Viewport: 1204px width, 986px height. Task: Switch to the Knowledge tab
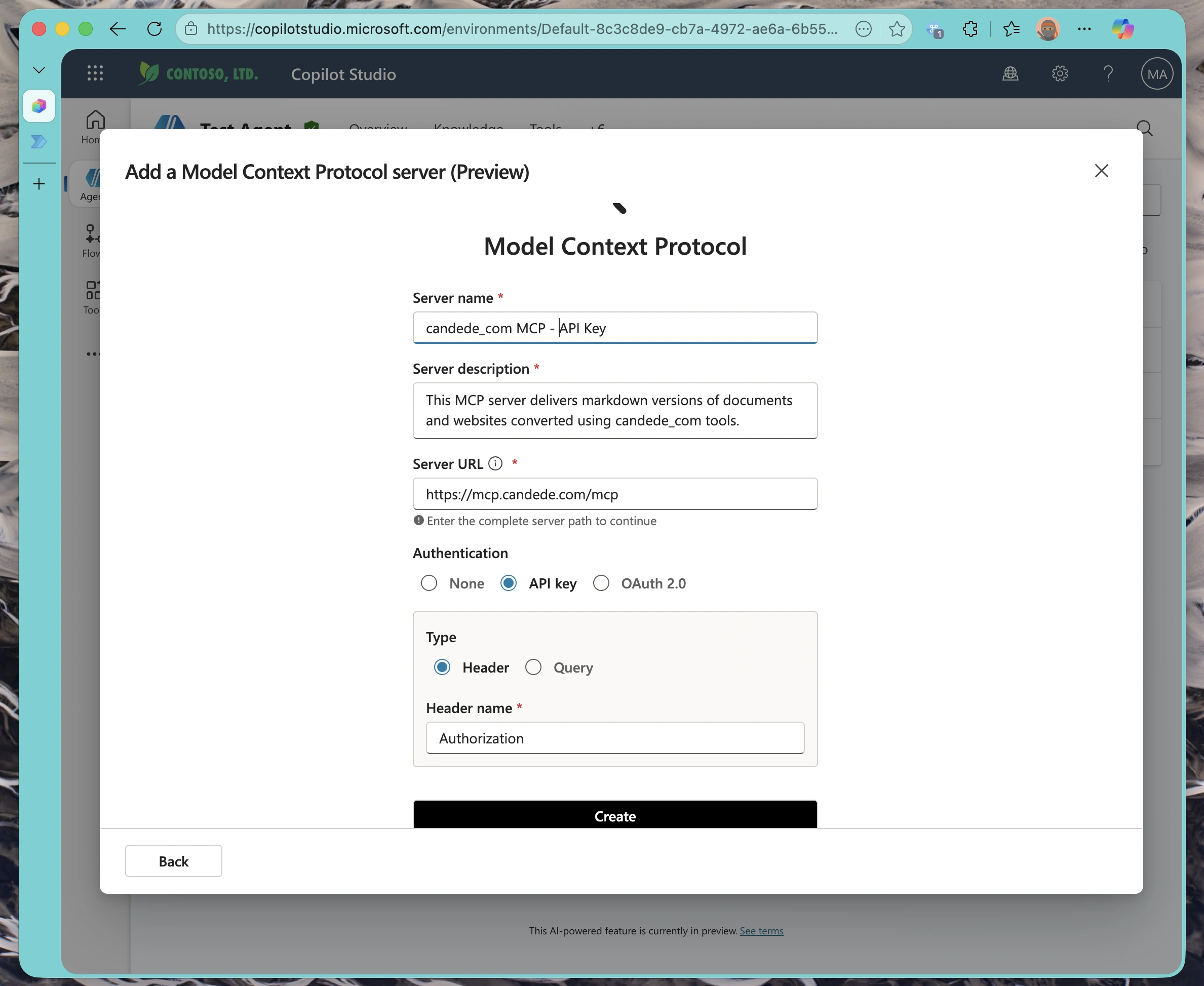468,128
